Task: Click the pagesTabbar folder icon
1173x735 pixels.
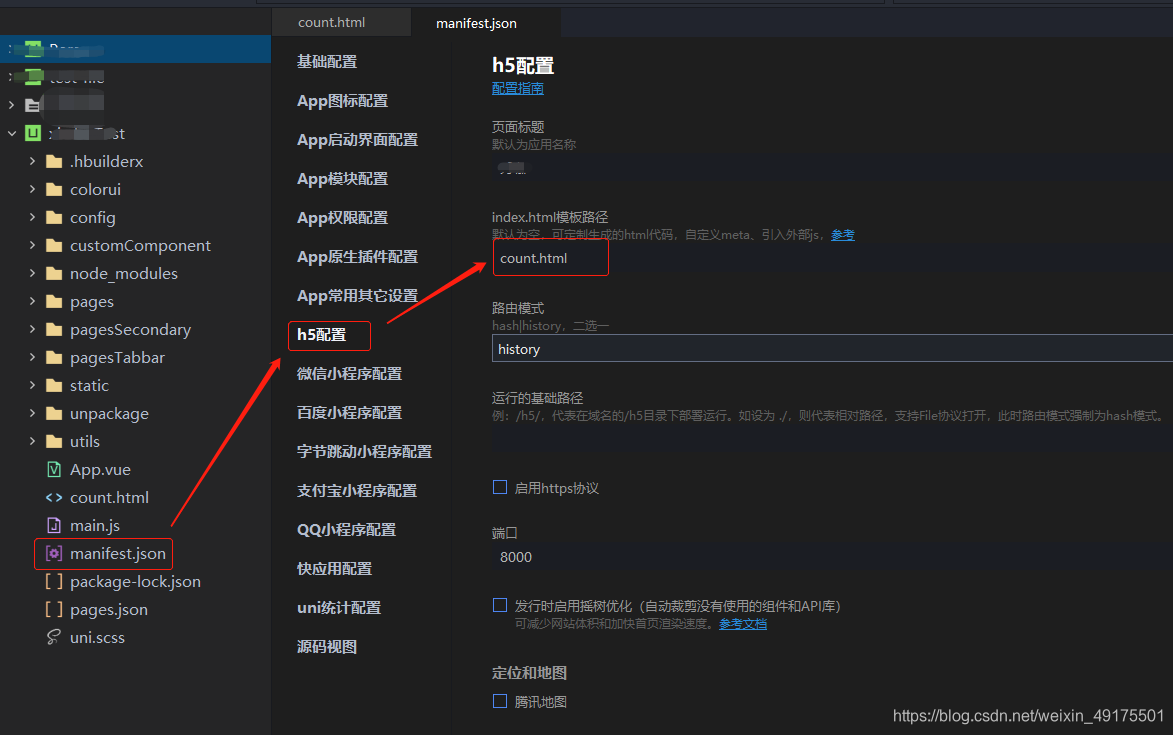Action: click(54, 357)
